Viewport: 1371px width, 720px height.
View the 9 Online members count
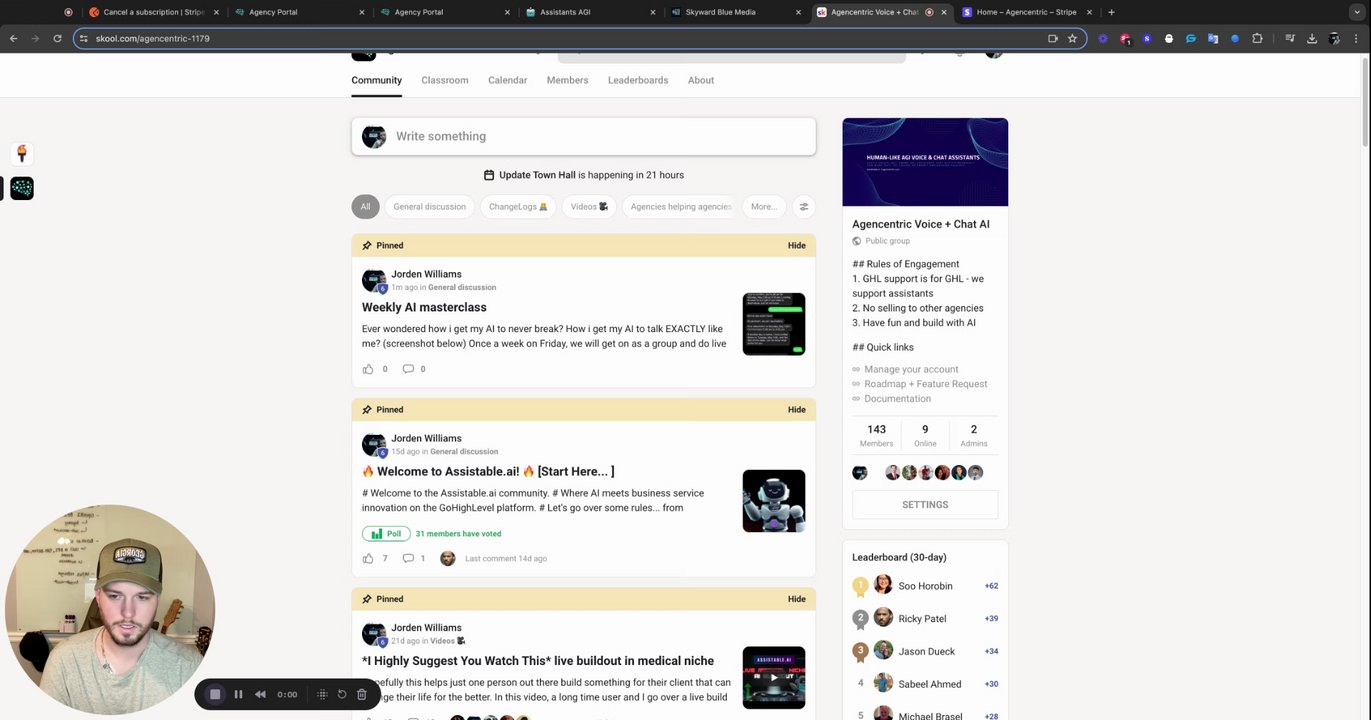click(x=925, y=435)
